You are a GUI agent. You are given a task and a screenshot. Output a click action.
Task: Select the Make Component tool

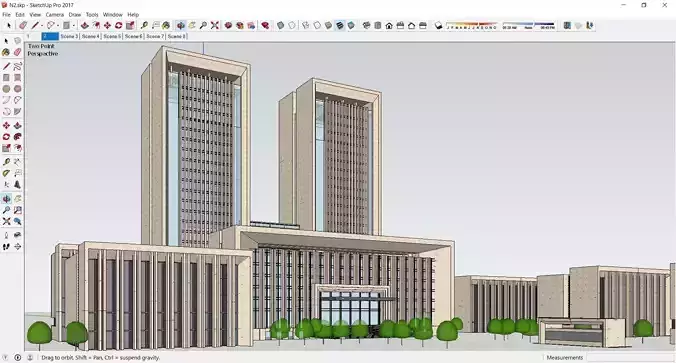(x=18, y=41)
